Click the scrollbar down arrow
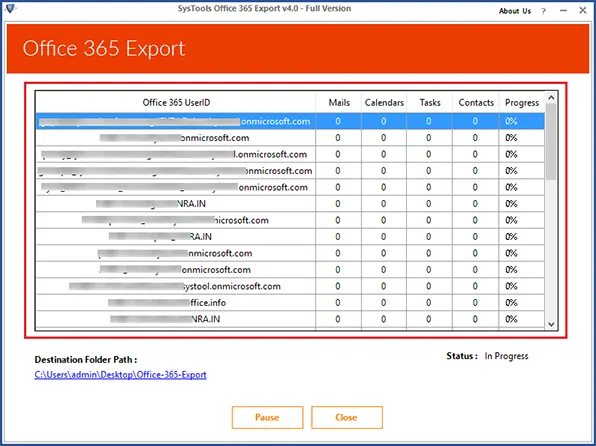 click(x=551, y=324)
